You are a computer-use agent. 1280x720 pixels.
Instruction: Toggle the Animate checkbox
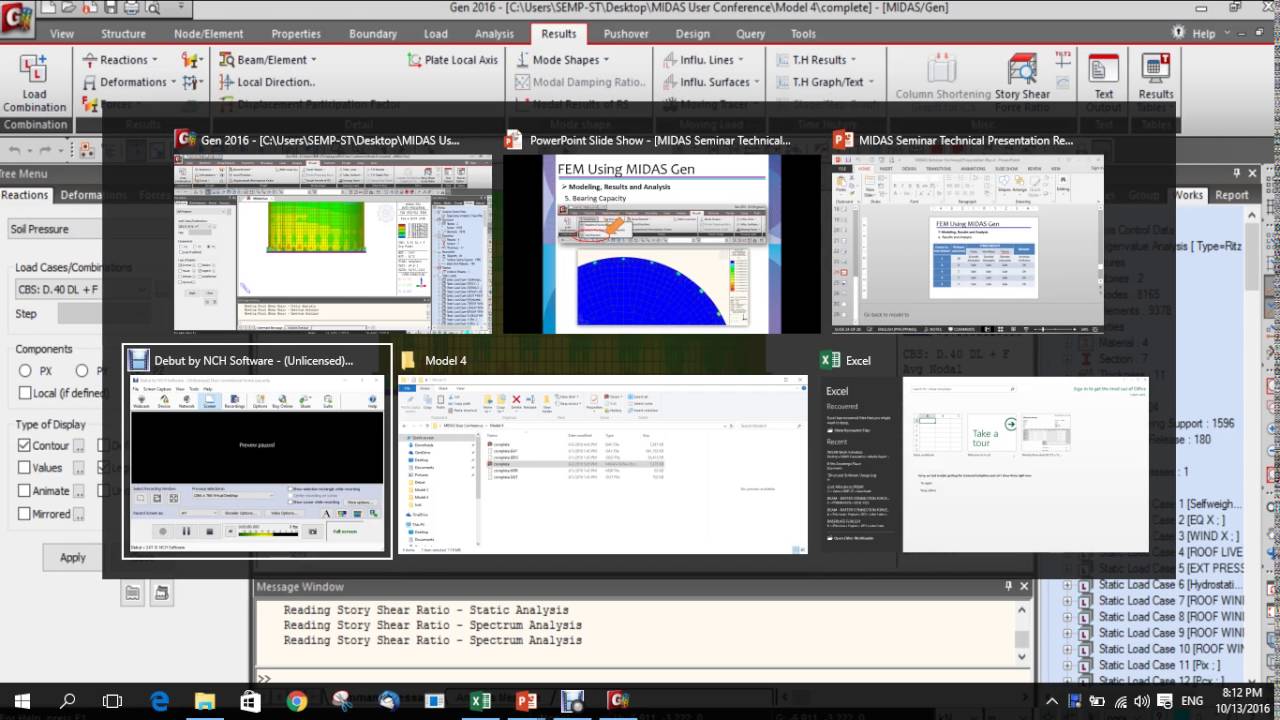click(24, 490)
